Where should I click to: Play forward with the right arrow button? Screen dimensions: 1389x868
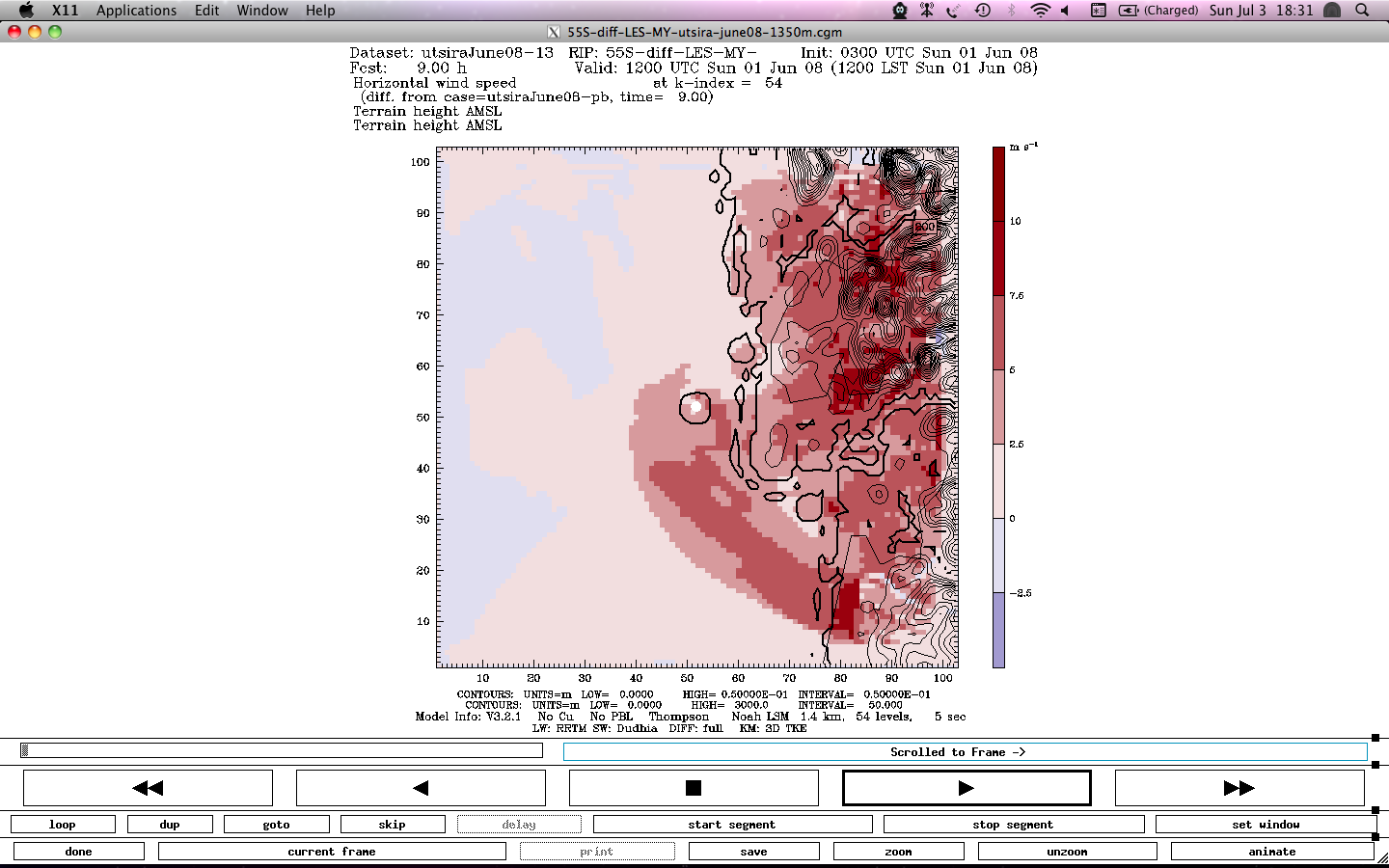click(967, 788)
